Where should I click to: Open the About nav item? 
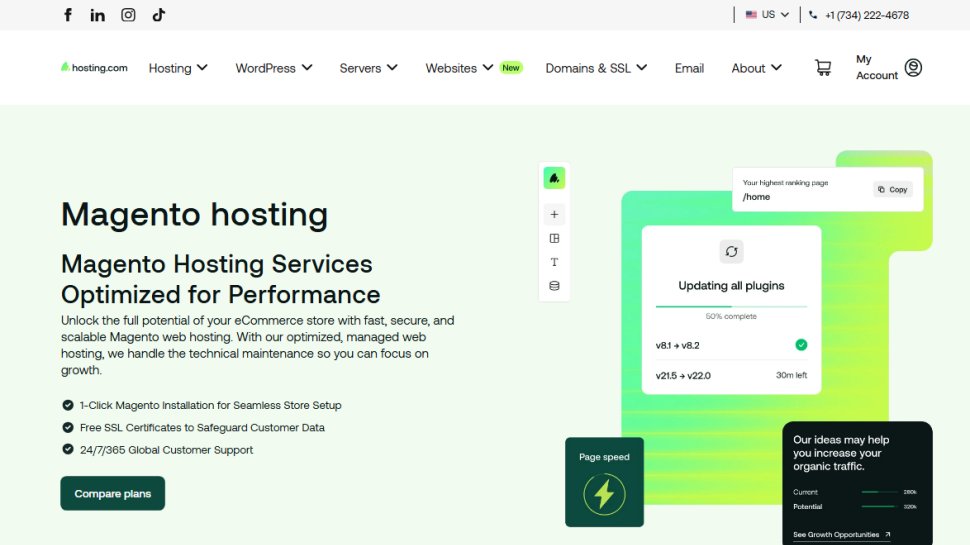point(749,68)
